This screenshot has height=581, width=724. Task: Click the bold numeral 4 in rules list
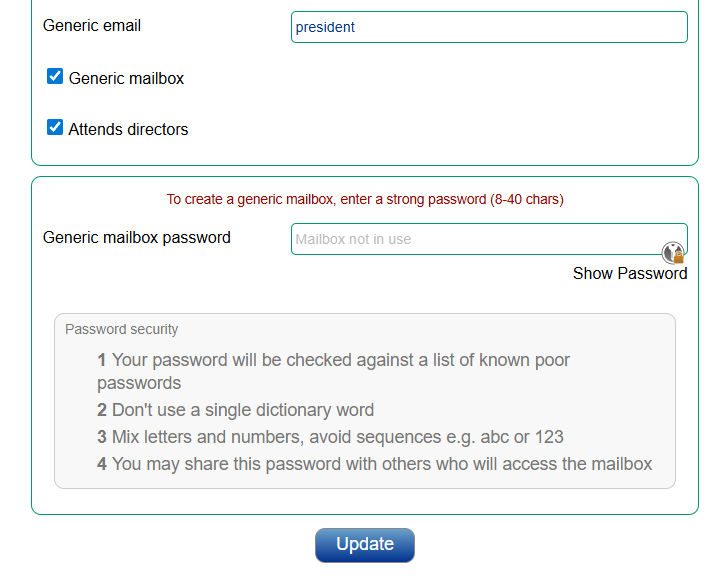(x=102, y=464)
